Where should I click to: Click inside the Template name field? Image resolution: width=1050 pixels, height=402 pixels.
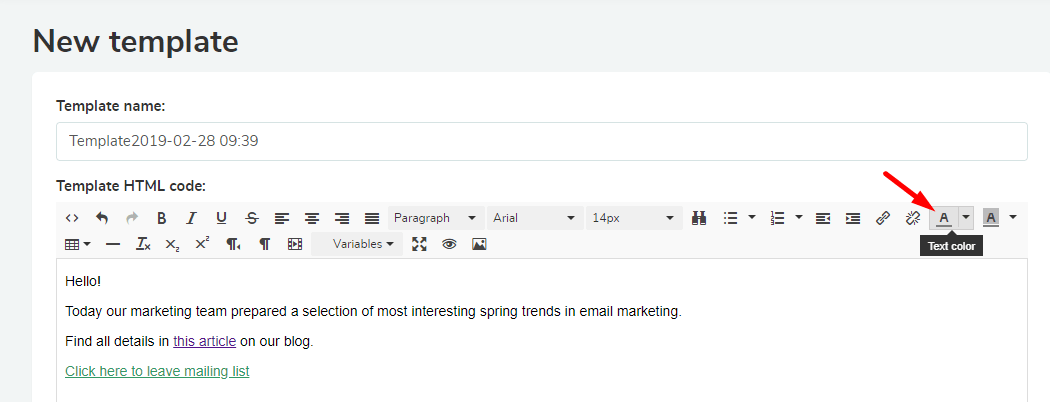tap(542, 141)
